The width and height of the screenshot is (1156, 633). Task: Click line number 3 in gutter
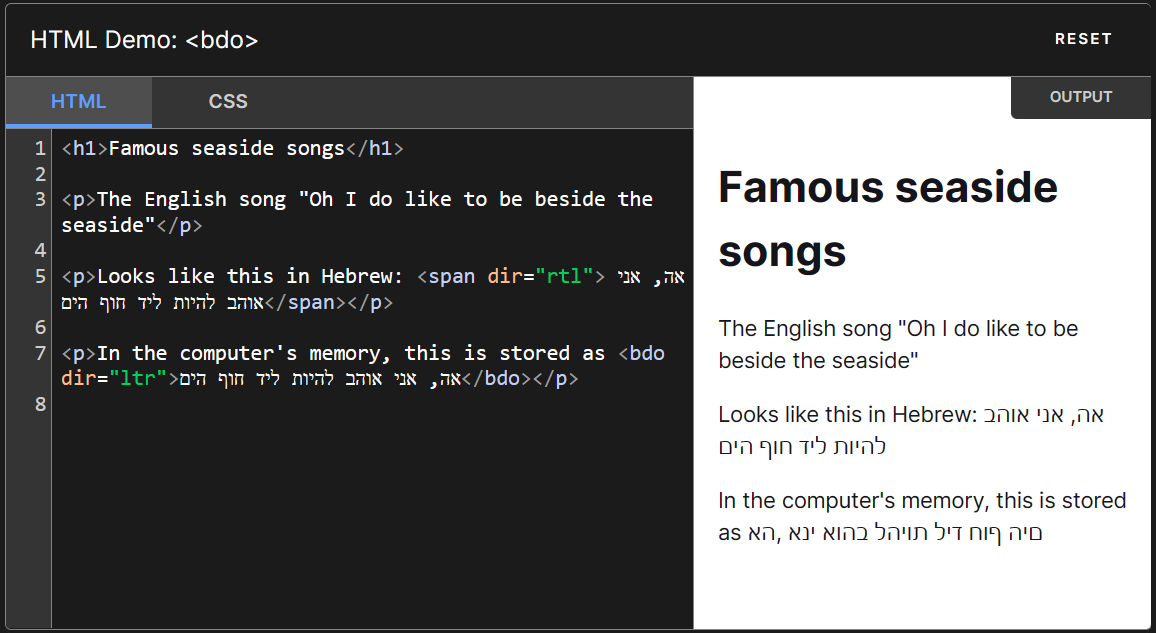tap(40, 200)
